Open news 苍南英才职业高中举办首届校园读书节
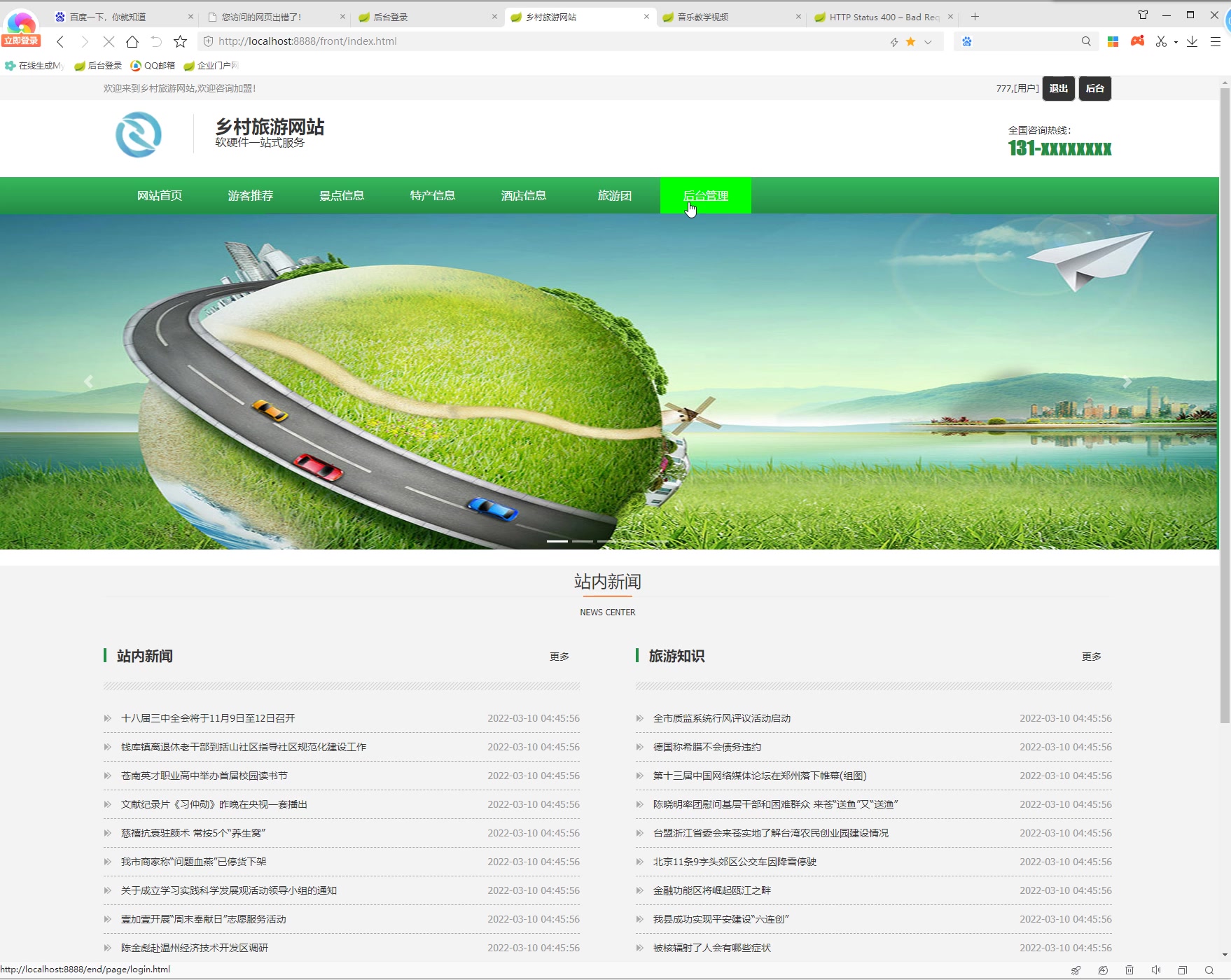This screenshot has width=1231, height=980. tap(204, 776)
